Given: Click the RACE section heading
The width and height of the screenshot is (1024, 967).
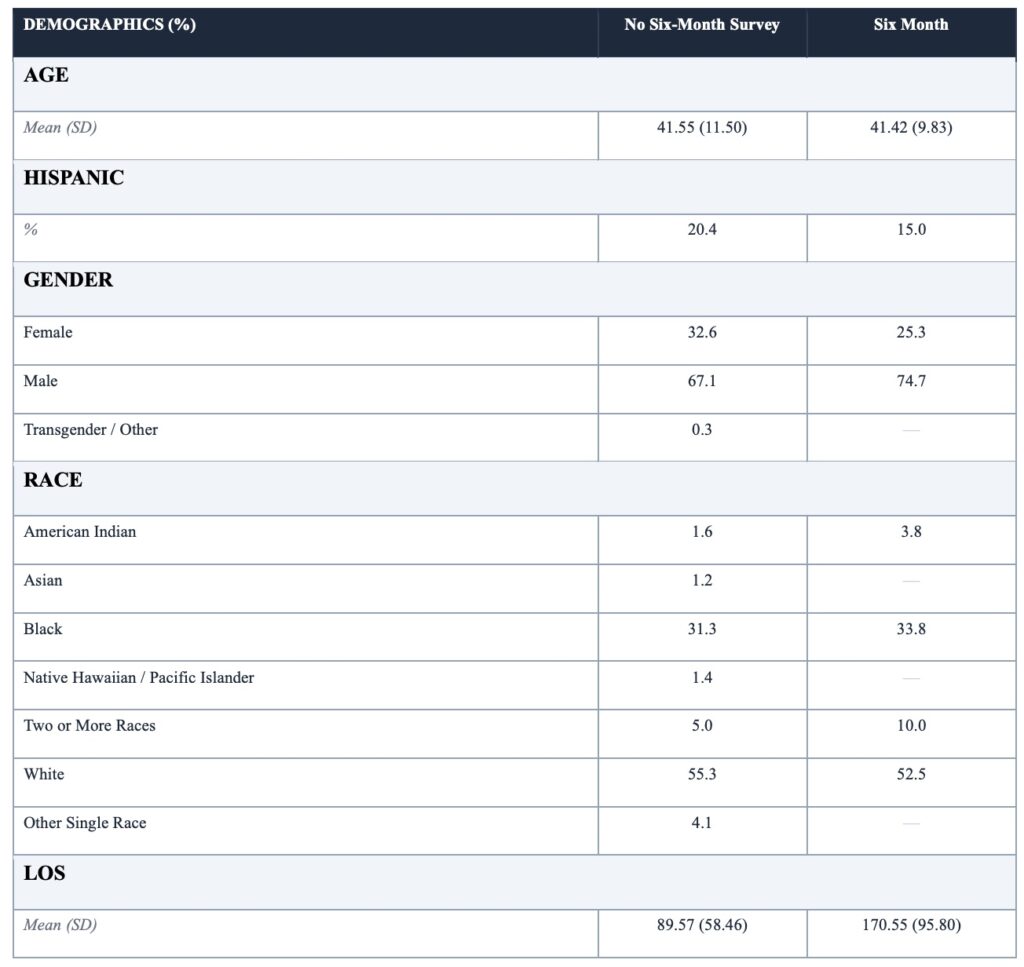Looking at the screenshot, I should pyautogui.click(x=53, y=480).
